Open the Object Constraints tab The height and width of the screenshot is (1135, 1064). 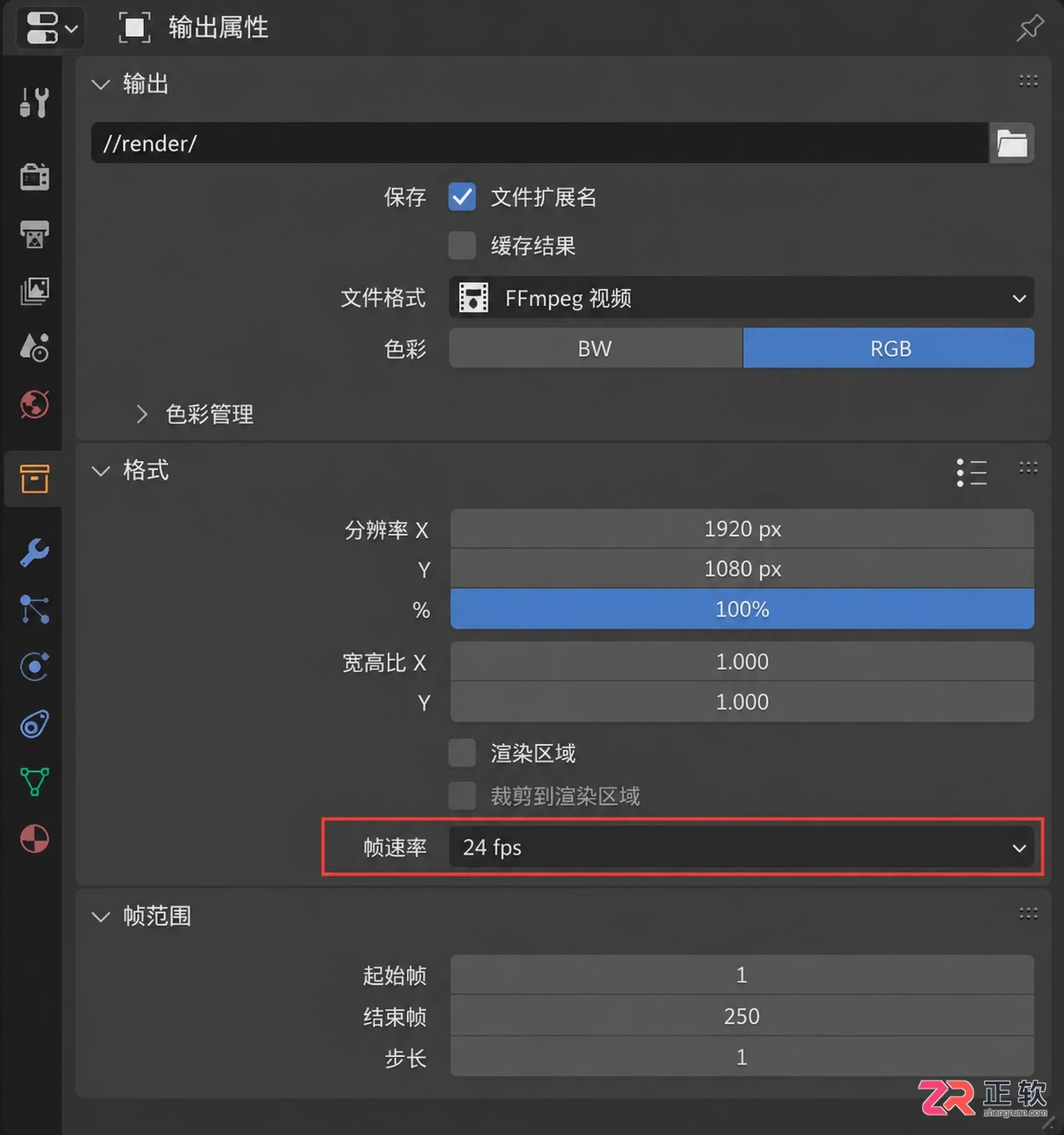pos(34,724)
